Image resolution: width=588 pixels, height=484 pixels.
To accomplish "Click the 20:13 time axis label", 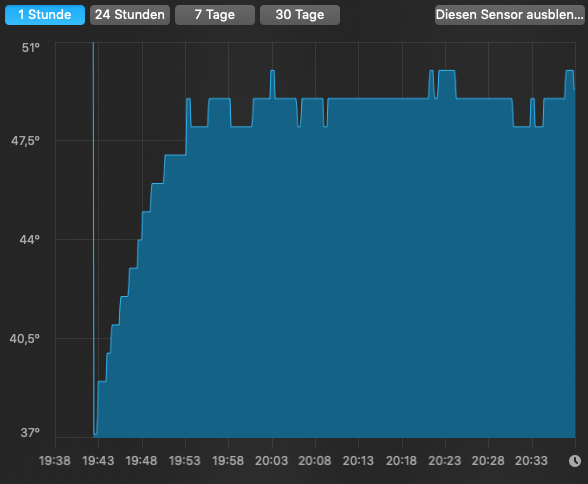I will click(x=358, y=460).
